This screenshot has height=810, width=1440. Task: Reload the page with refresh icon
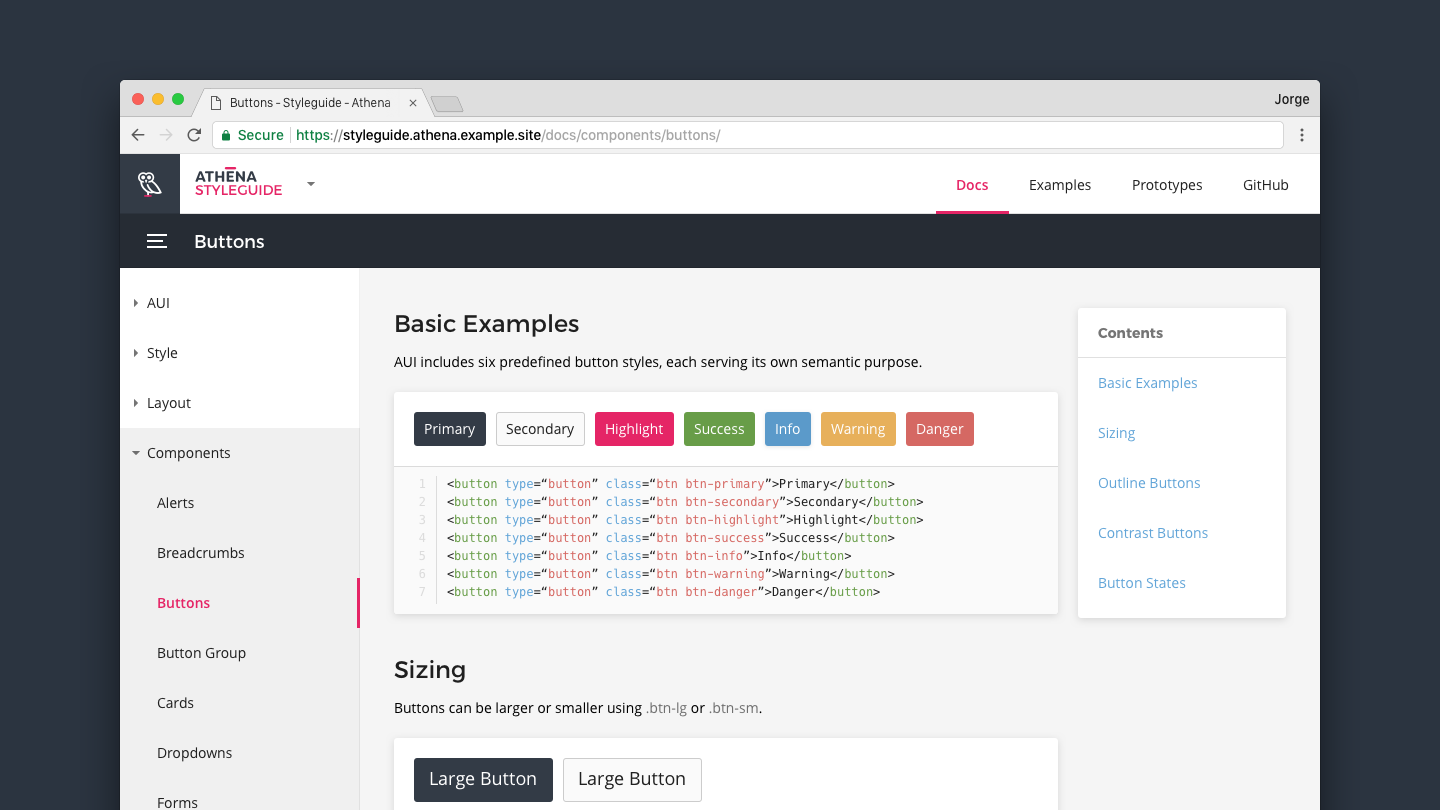click(194, 135)
